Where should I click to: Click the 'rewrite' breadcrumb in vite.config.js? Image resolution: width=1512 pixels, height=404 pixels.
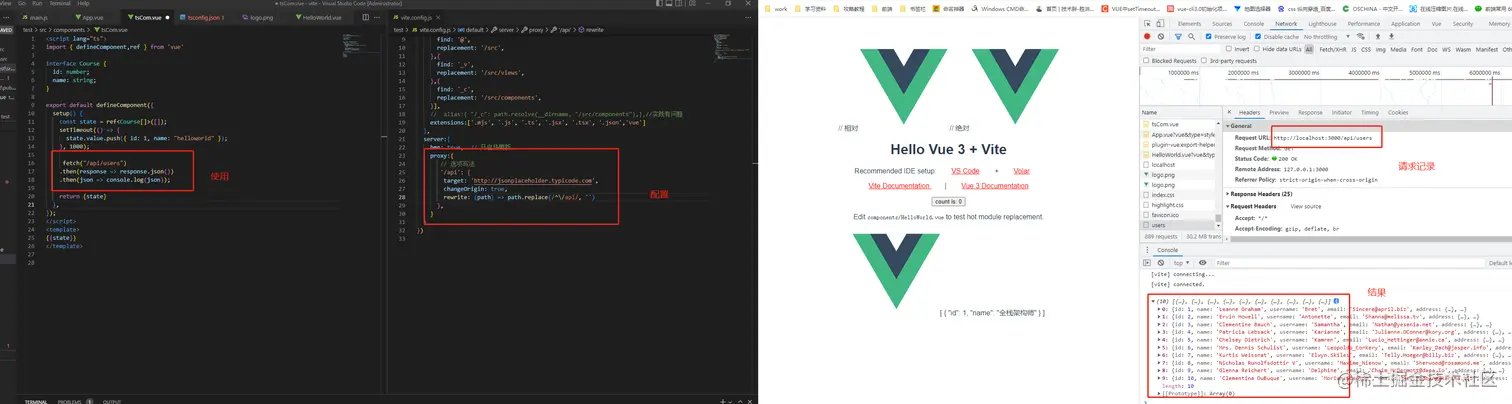pos(592,30)
